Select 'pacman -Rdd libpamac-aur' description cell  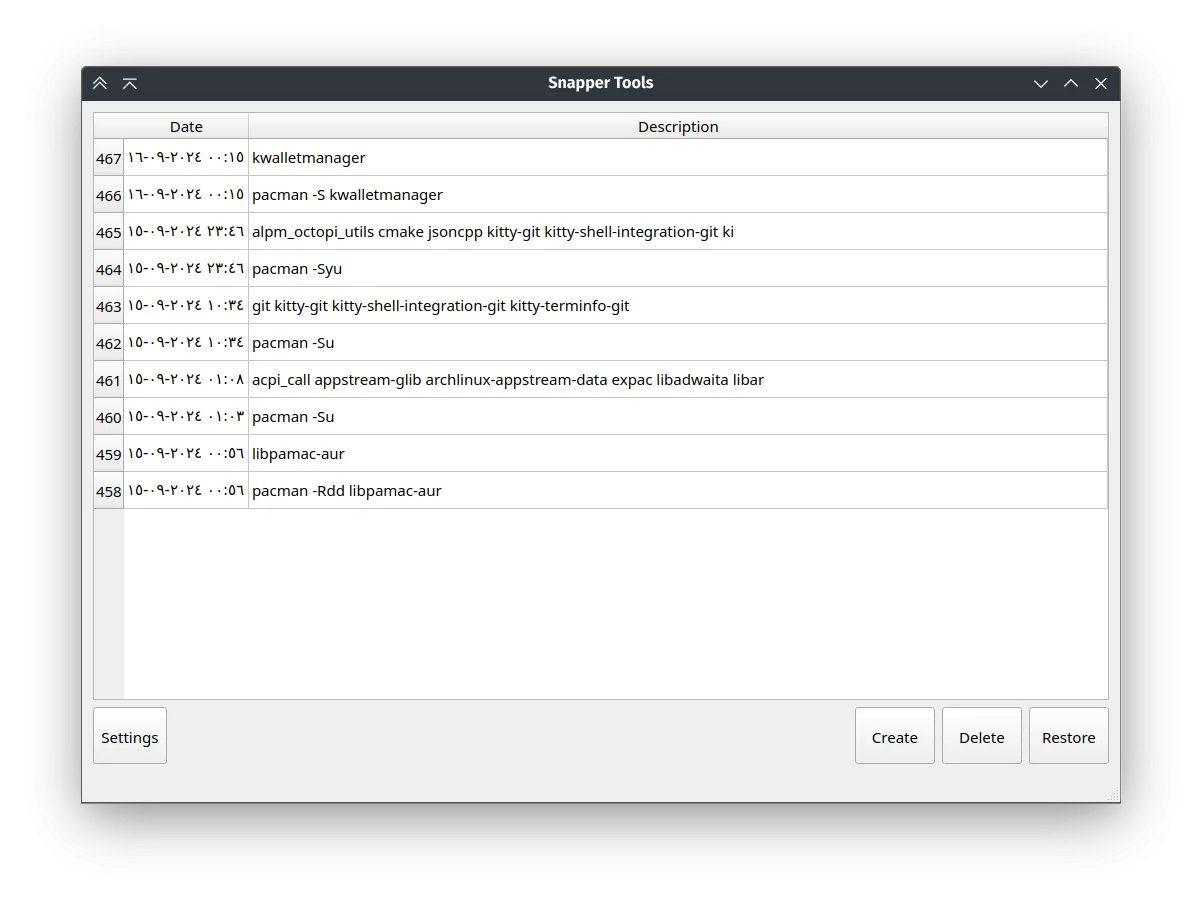[678, 491]
